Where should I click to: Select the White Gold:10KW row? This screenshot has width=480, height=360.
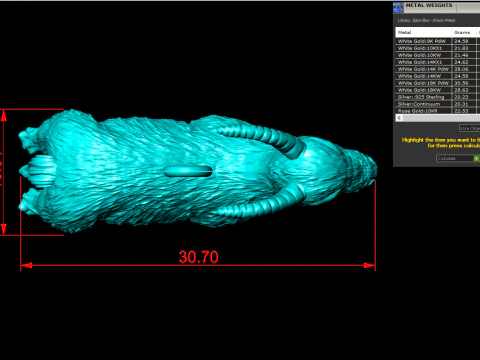click(x=438, y=55)
